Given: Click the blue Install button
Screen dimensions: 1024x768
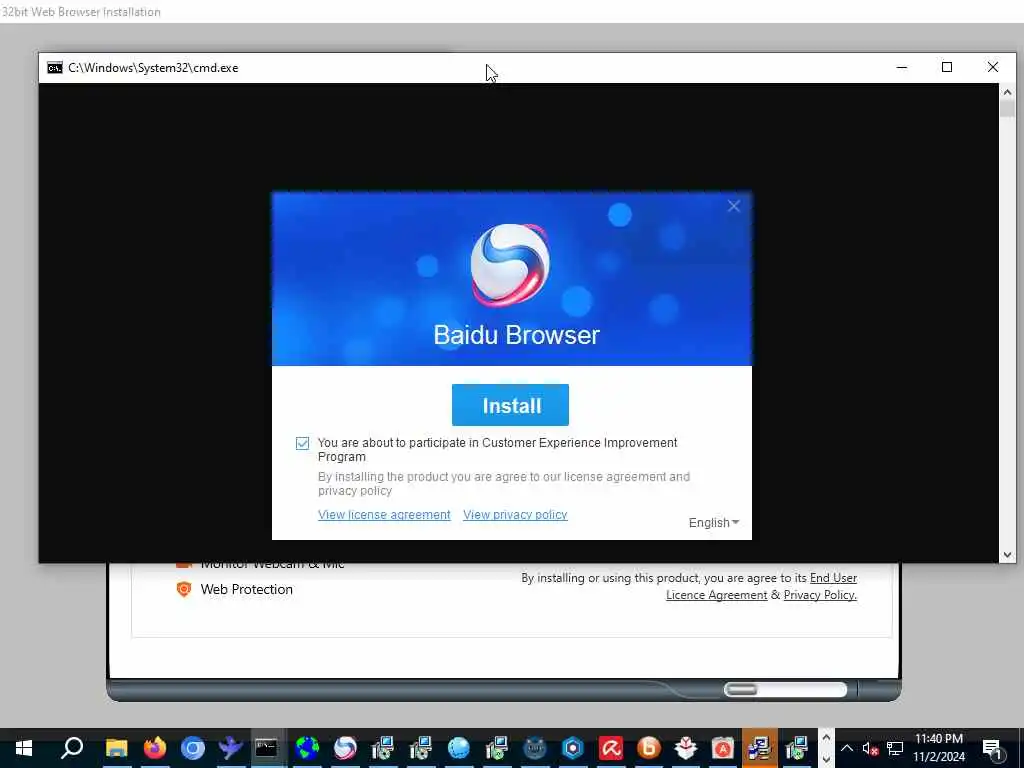Looking at the screenshot, I should [510, 405].
